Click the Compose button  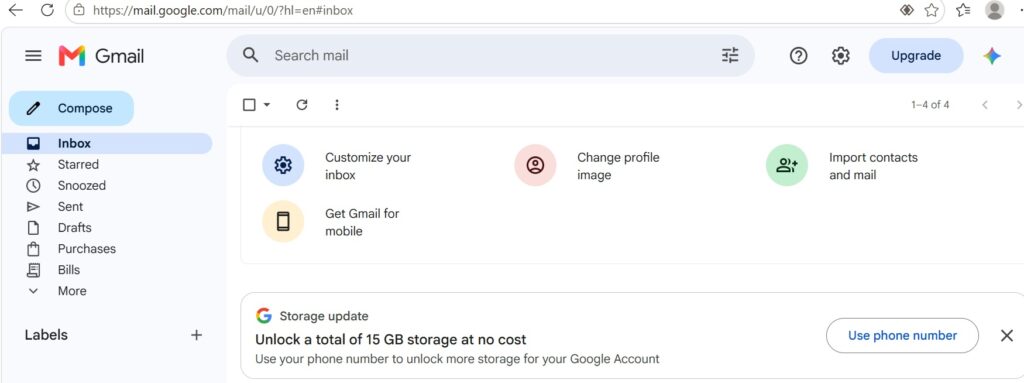tap(71, 108)
